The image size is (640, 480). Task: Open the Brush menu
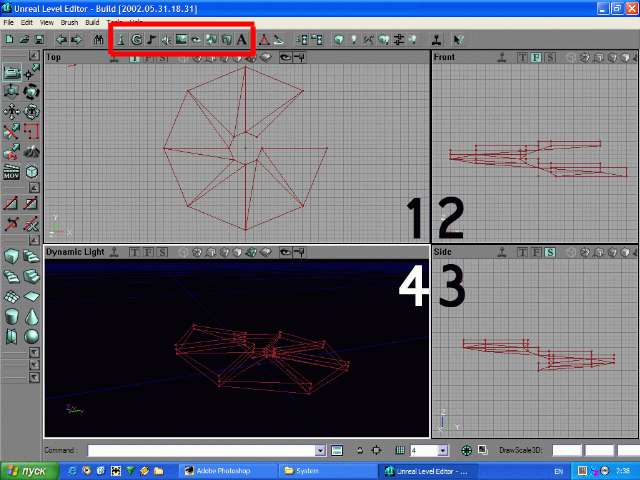(69, 23)
